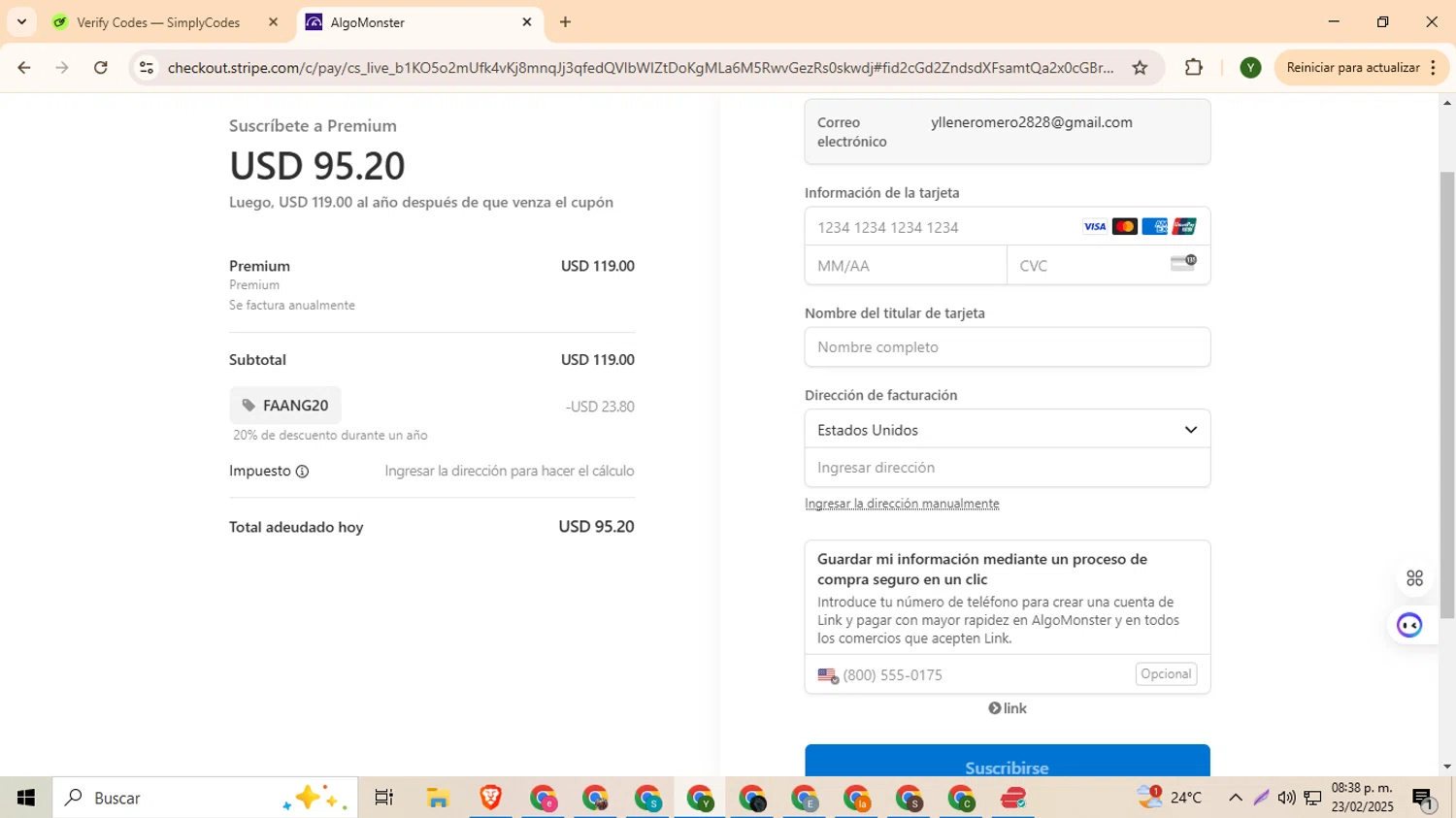The image size is (1456, 818).
Task: Click the Buscar taskbar search box
Action: 205,798
